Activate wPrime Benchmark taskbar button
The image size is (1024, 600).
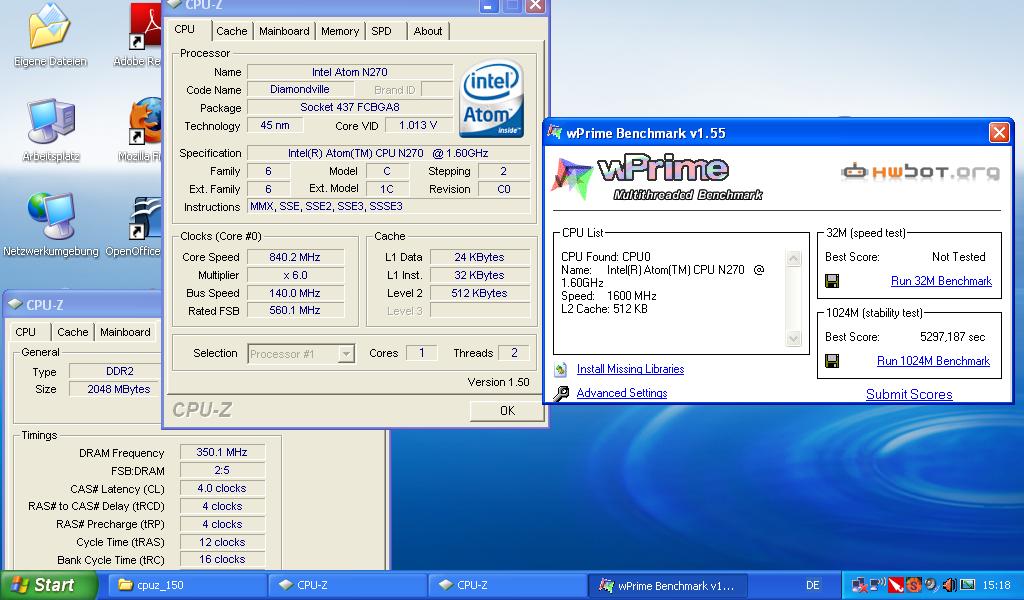pyautogui.click(x=669, y=585)
